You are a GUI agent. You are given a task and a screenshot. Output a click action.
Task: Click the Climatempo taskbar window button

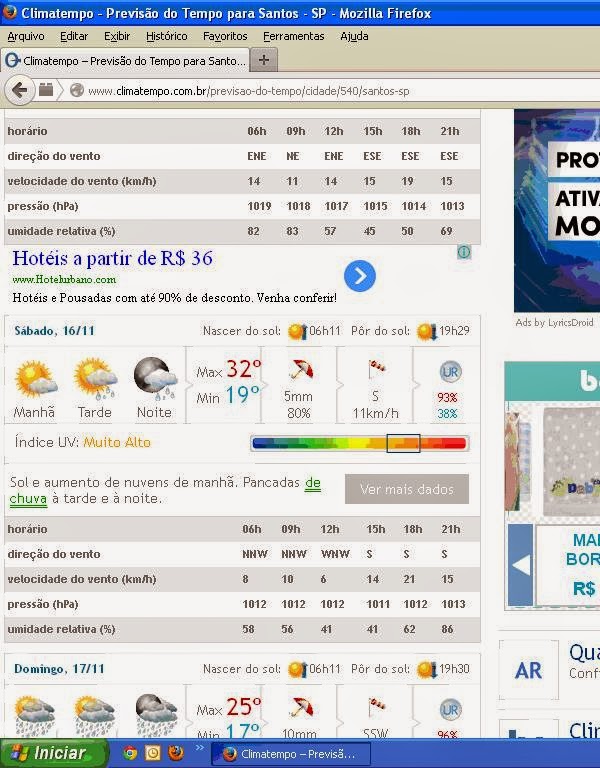tap(289, 754)
